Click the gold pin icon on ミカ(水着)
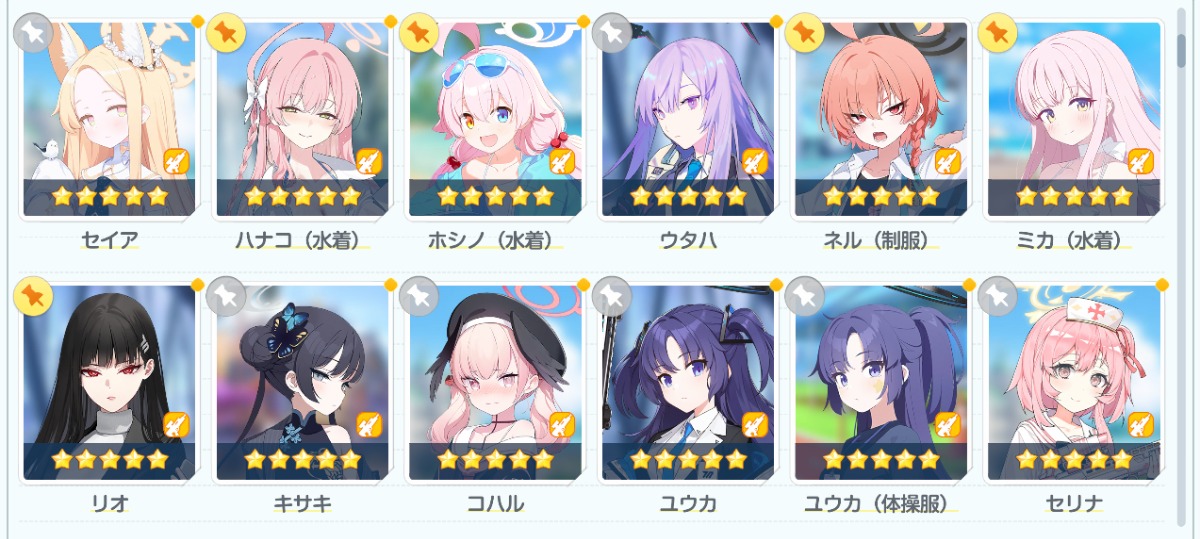Image resolution: width=1200 pixels, height=539 pixels. click(998, 33)
